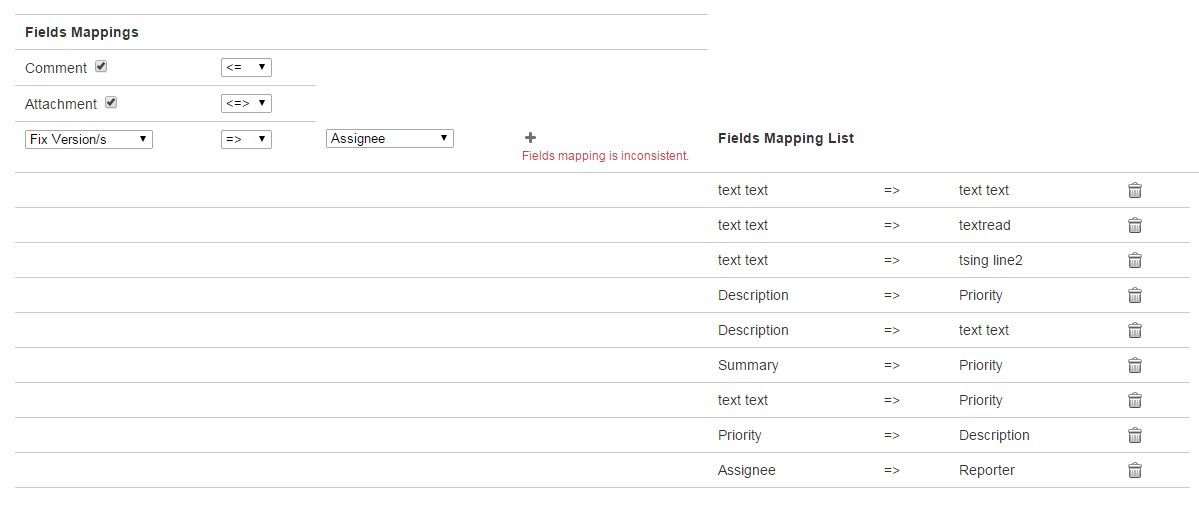
Task: Click the 'Fields mapping is inconsistent.' error message
Action: click(605, 156)
